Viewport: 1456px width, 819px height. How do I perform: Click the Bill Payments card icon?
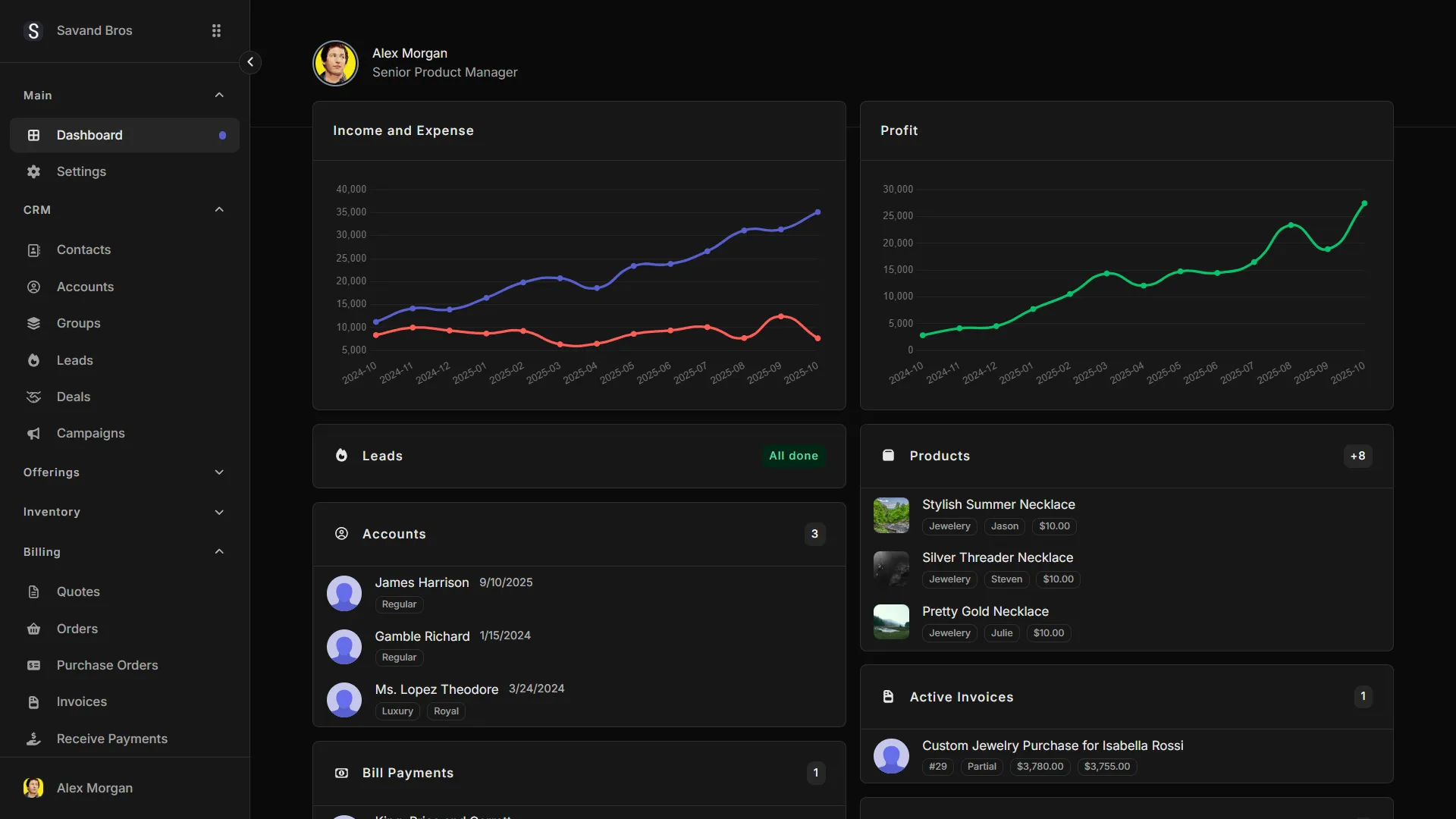tap(341, 773)
